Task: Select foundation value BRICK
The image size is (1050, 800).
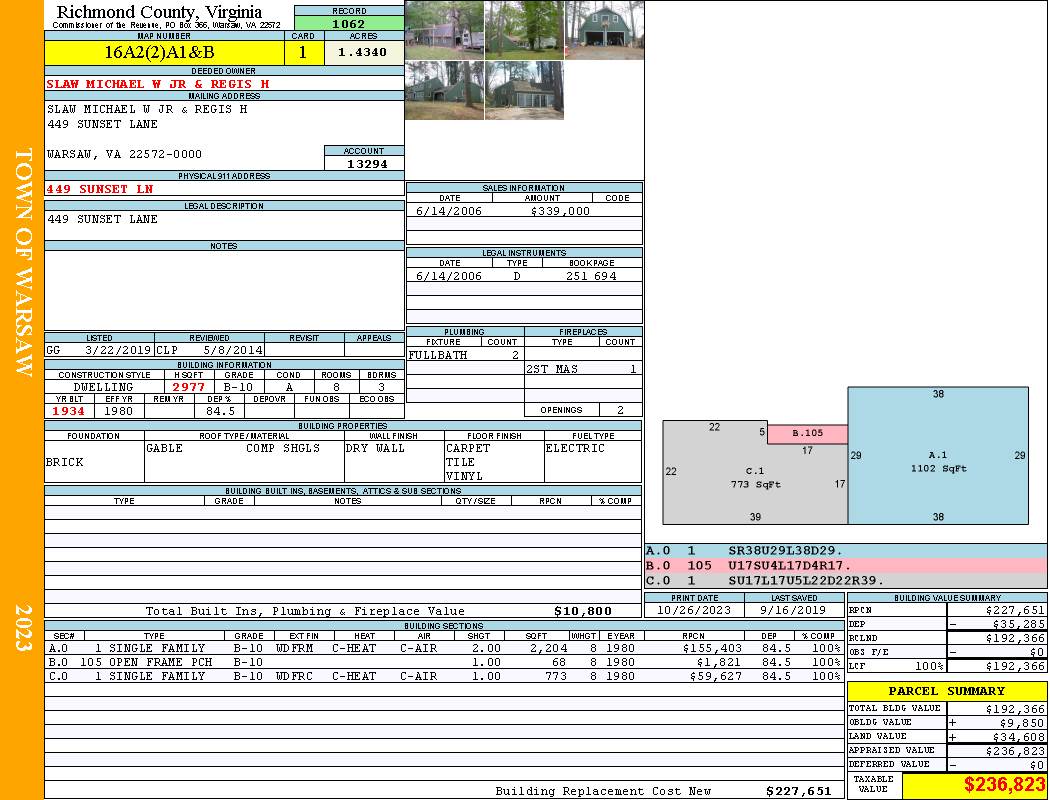Action: pyautogui.click(x=65, y=462)
